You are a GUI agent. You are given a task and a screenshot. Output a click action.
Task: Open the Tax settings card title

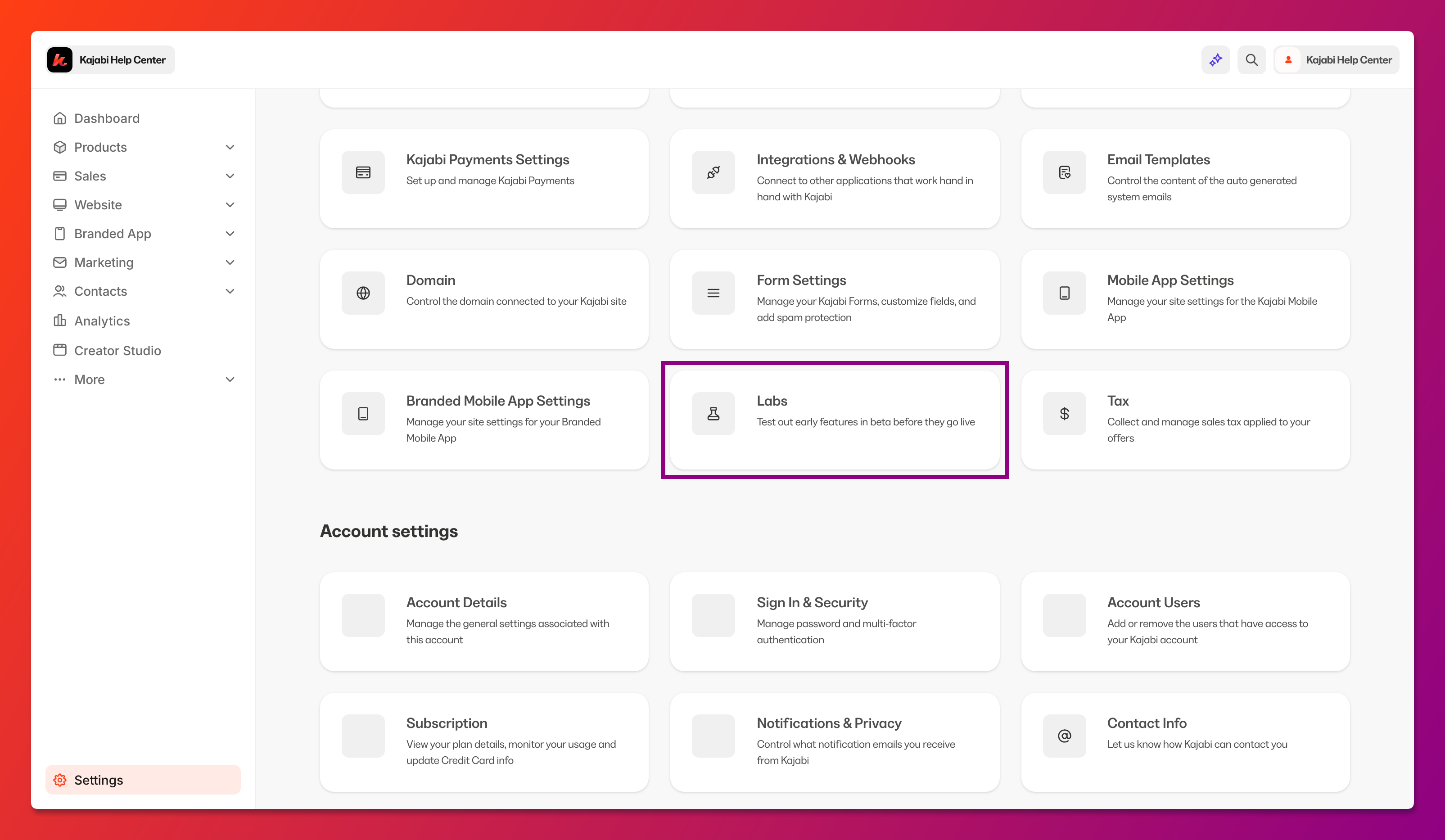(x=1118, y=401)
